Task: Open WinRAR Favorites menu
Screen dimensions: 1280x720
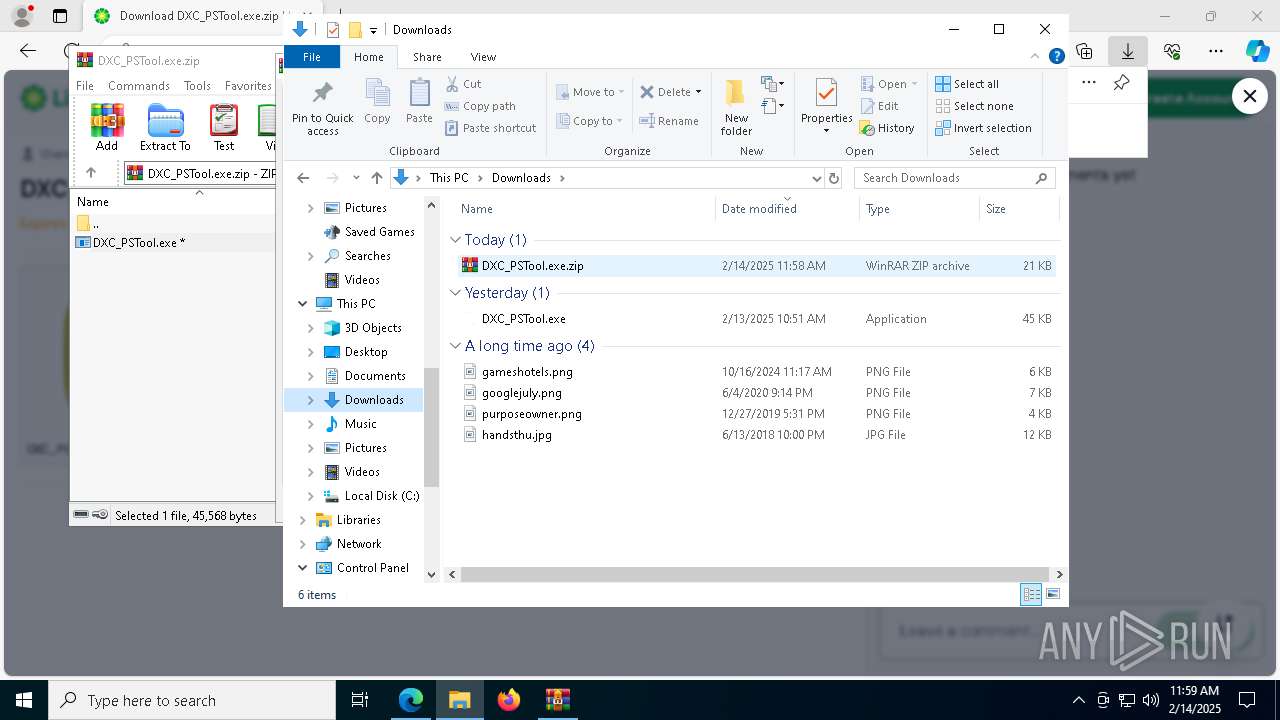Action: pos(248,86)
